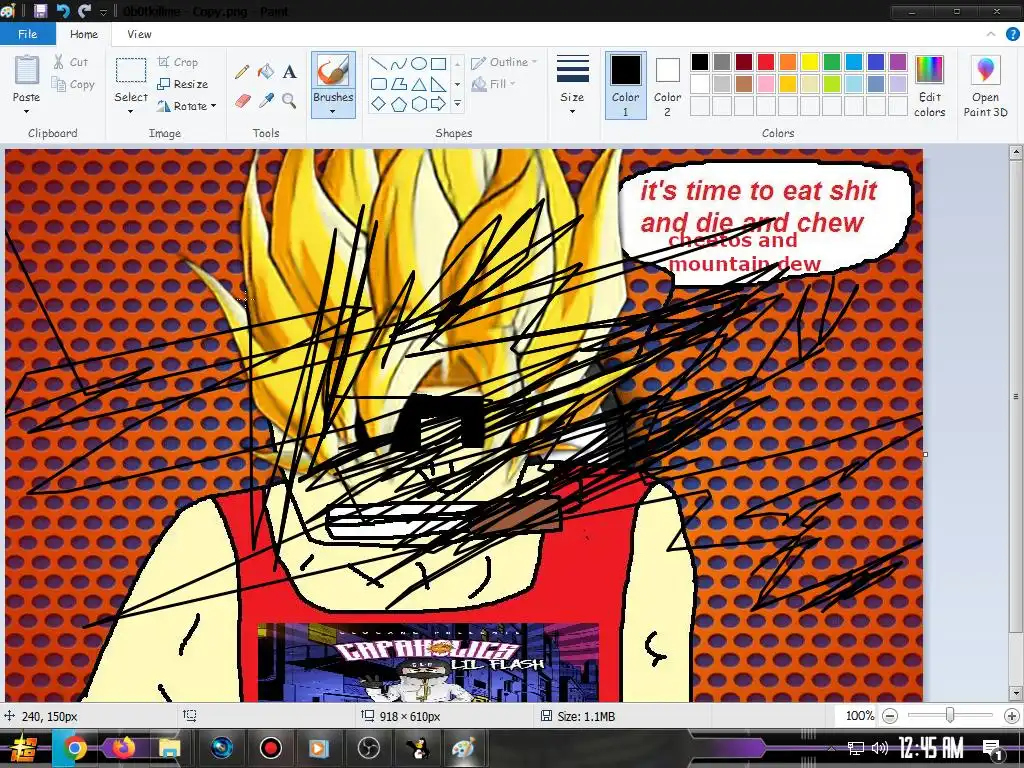Collapse the ribbon chevron
Viewport: 1024px width, 768px height.
click(991, 34)
